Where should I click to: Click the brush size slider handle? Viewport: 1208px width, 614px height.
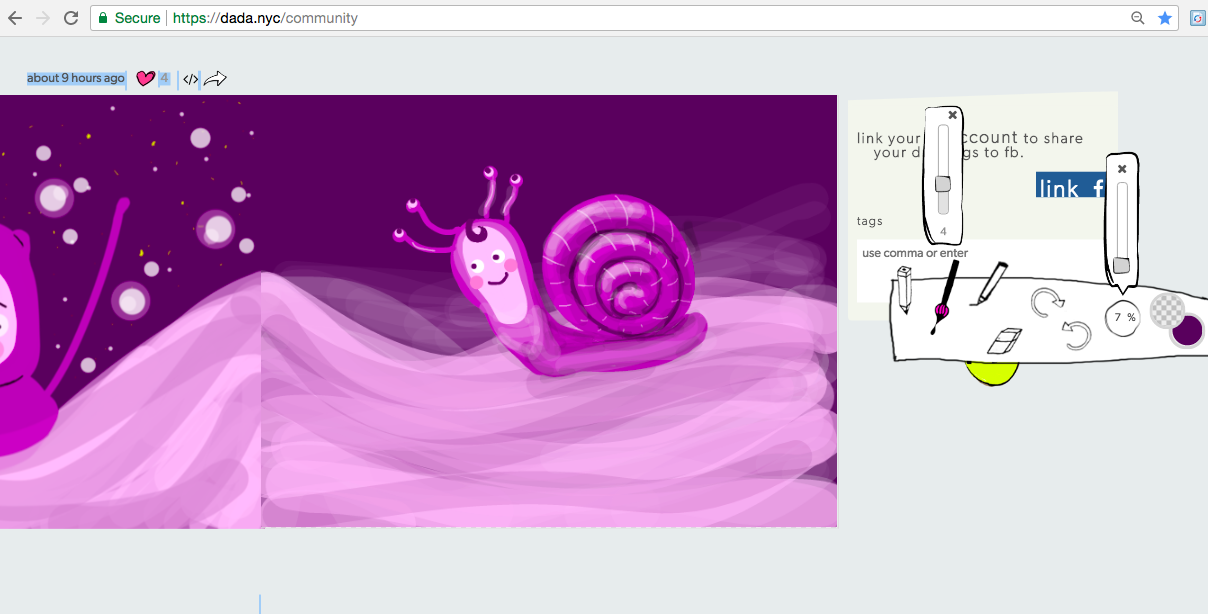(942, 184)
